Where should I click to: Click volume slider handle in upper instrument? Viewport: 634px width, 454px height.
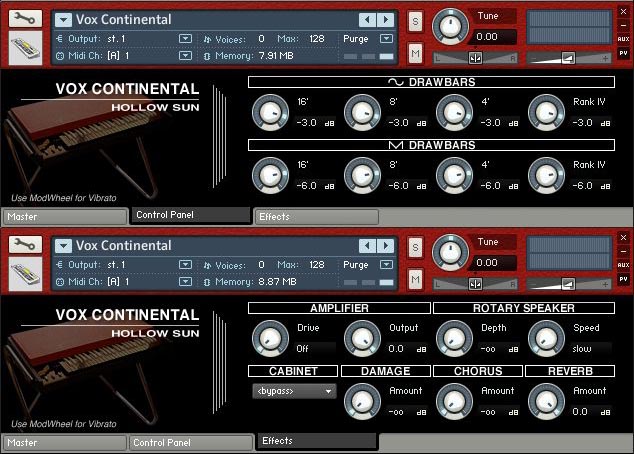point(568,58)
